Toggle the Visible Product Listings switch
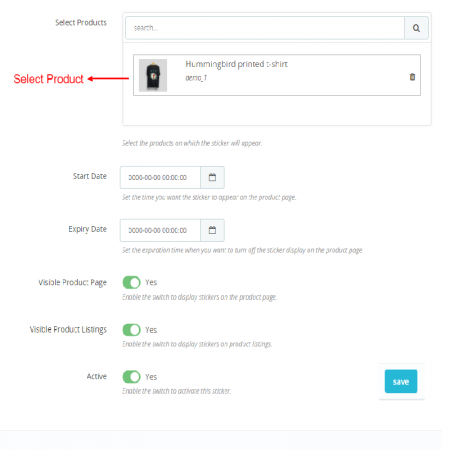This screenshot has height=450, width=450. click(x=131, y=330)
